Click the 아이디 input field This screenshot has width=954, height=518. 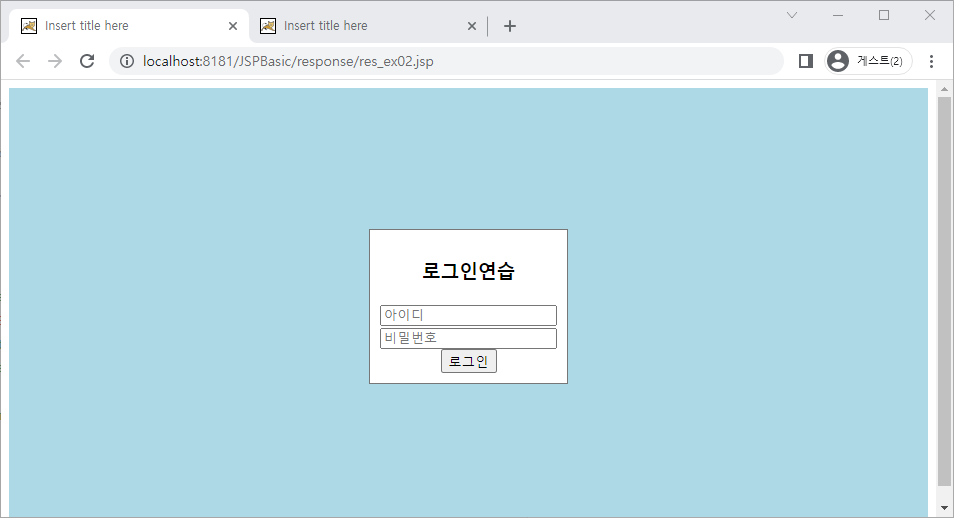point(468,315)
